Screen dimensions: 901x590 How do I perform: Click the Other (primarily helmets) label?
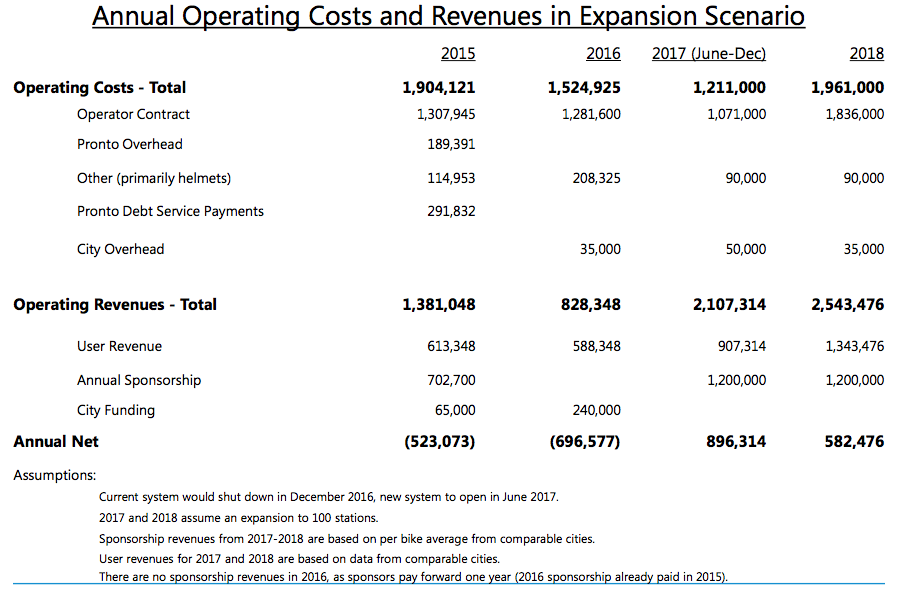153,178
